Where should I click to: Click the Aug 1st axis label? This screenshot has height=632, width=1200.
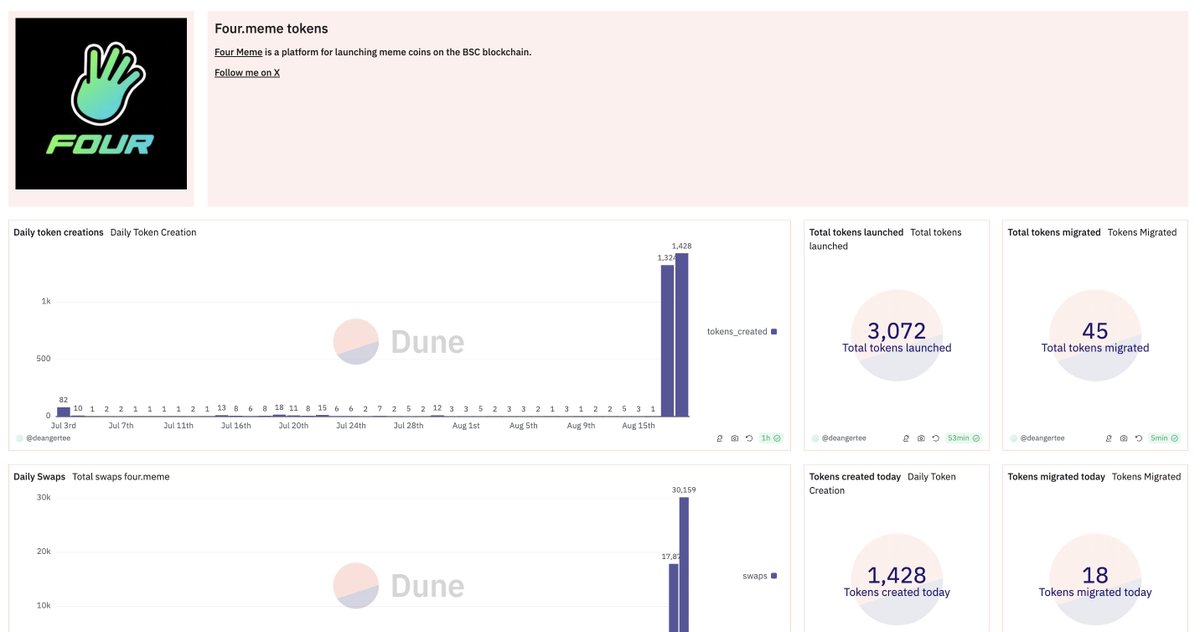pyautogui.click(x=466, y=426)
